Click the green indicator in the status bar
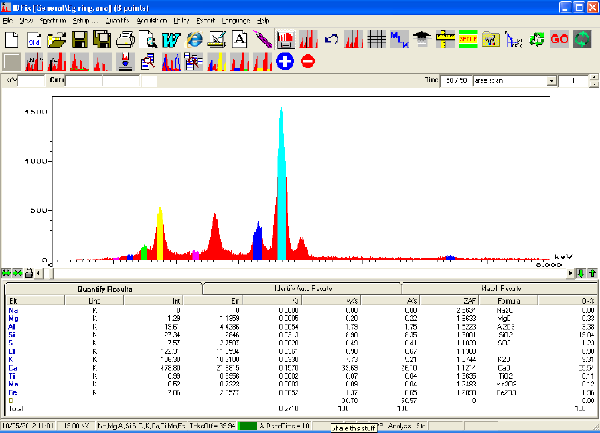Viewport: 600px width, 433px height. (247, 426)
